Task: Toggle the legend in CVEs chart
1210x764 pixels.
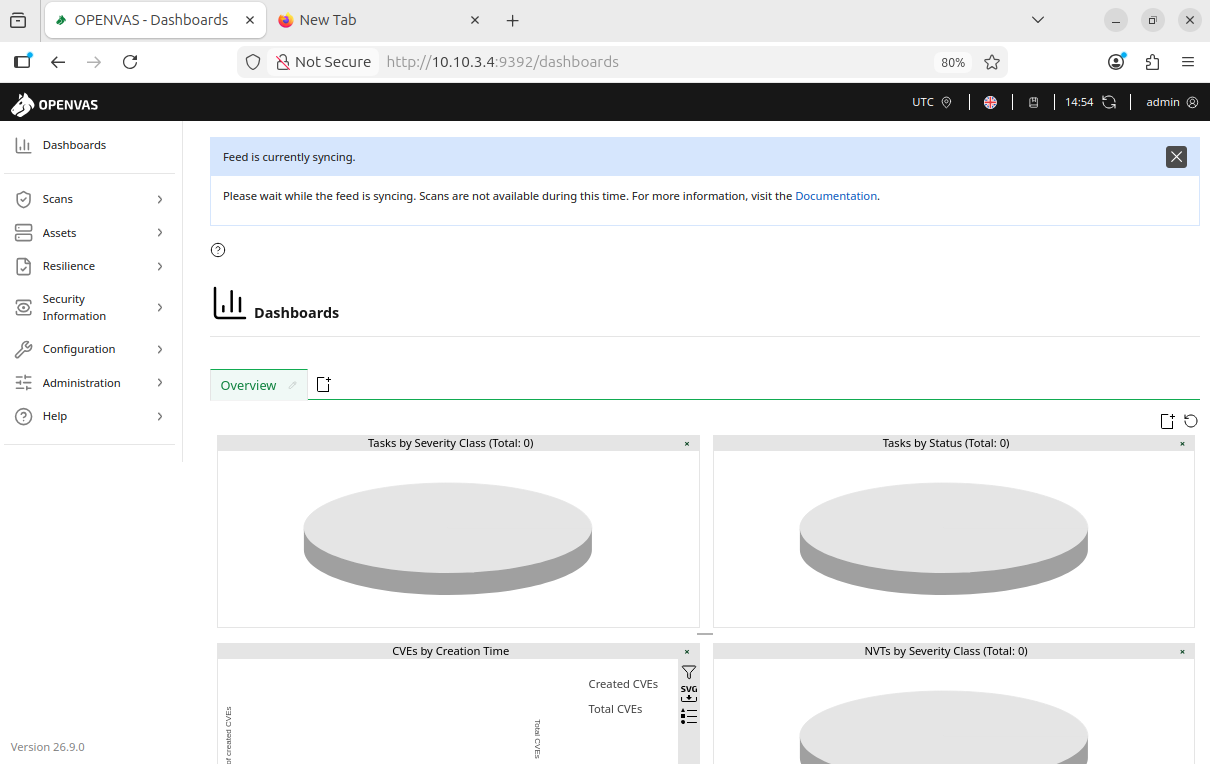Action: click(x=689, y=716)
